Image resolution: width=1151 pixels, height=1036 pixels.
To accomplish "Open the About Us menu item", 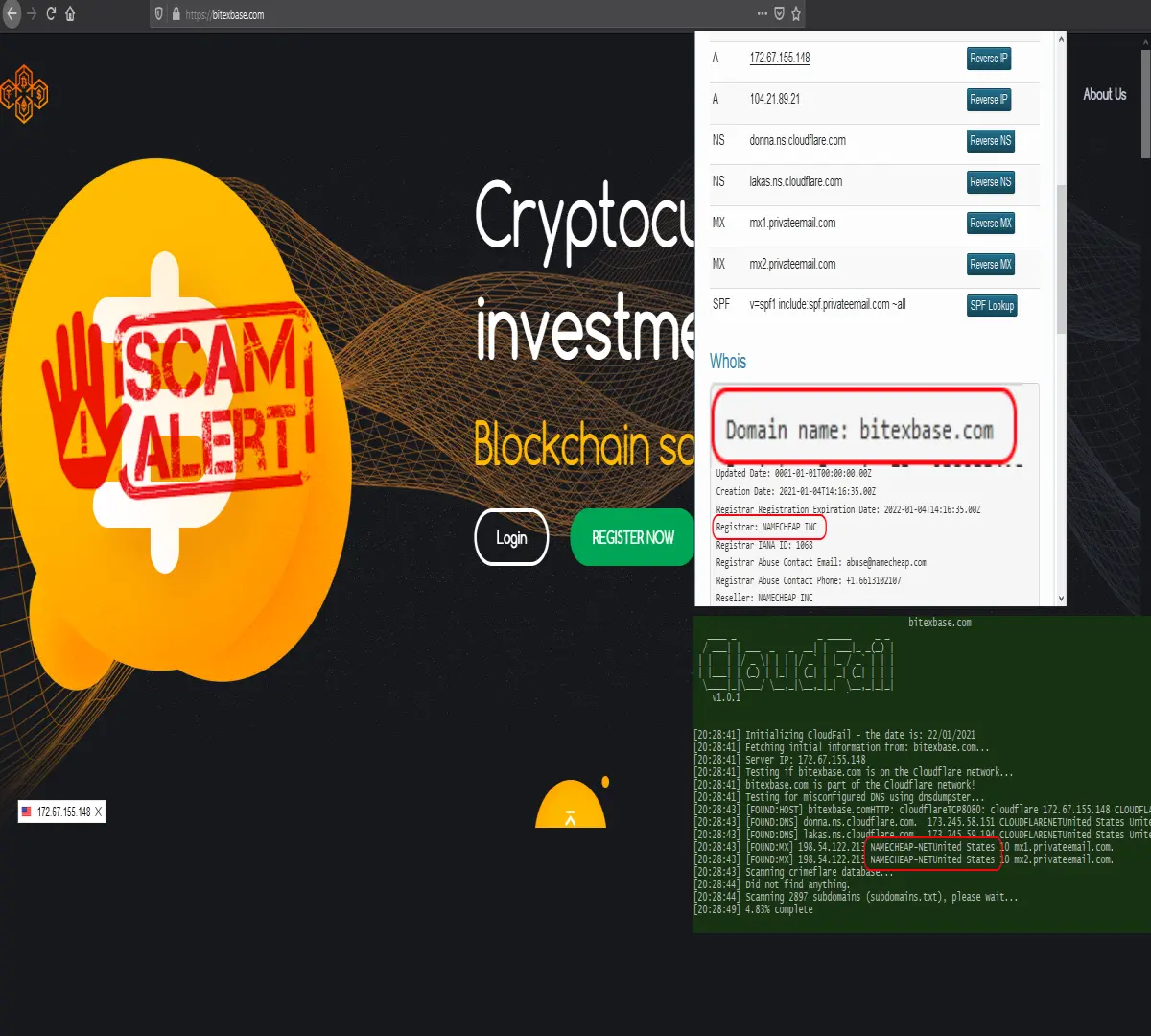I will (1105, 94).
